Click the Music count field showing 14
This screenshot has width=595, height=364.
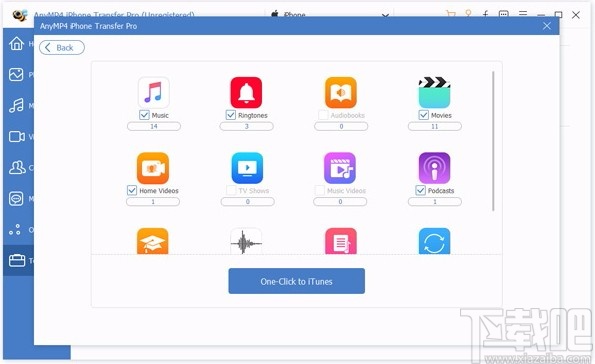pos(154,126)
